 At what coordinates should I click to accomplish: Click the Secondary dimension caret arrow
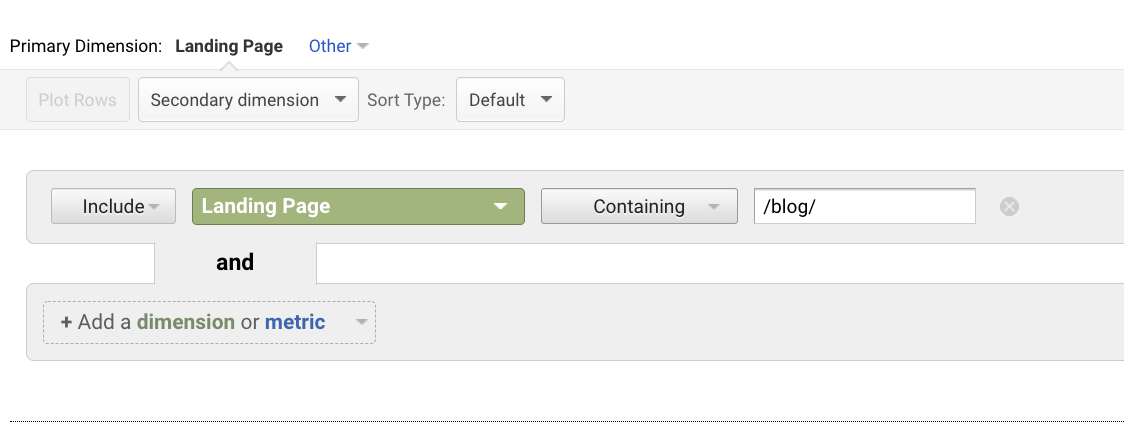tap(340, 100)
